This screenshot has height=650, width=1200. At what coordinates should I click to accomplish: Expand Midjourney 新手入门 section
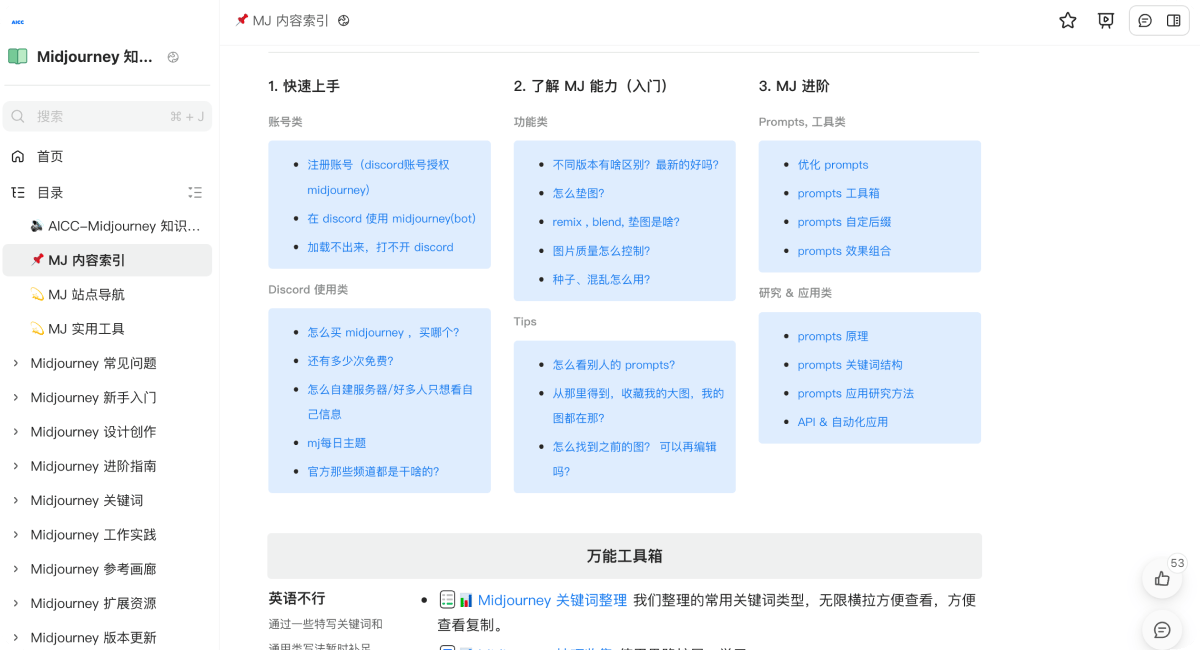(x=15, y=397)
